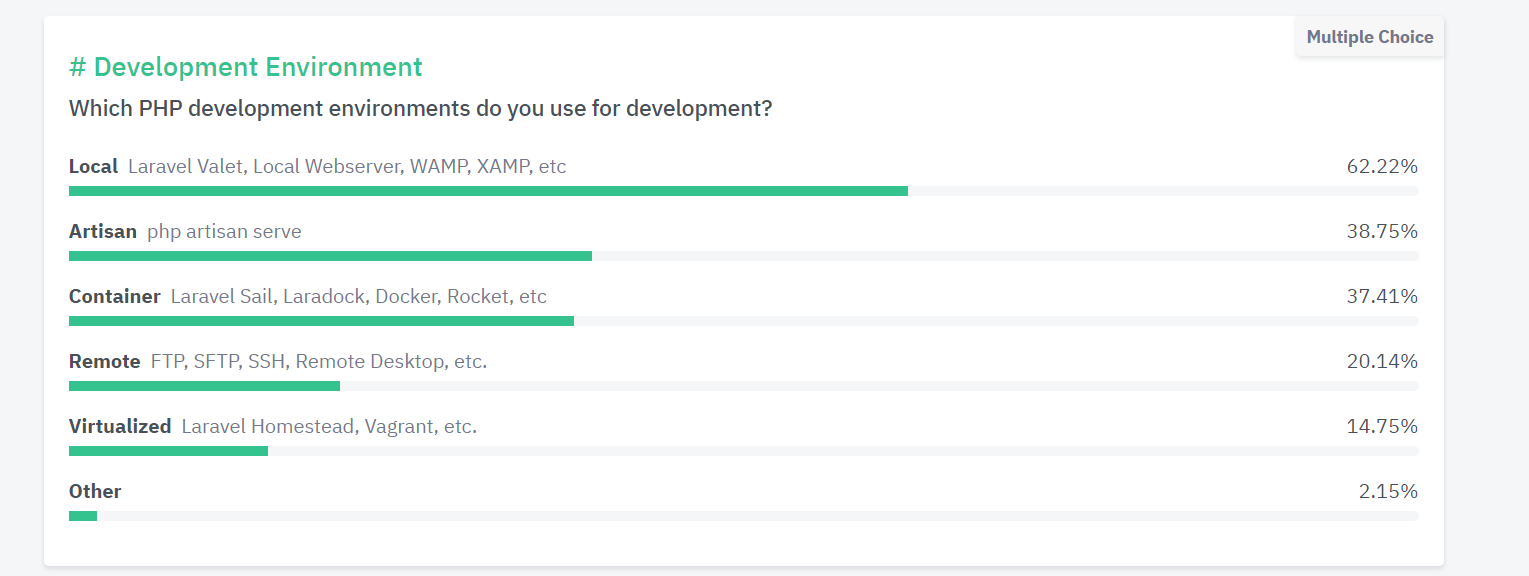The image size is (1529, 576).
Task: Select the Container option label
Action: click(x=115, y=296)
